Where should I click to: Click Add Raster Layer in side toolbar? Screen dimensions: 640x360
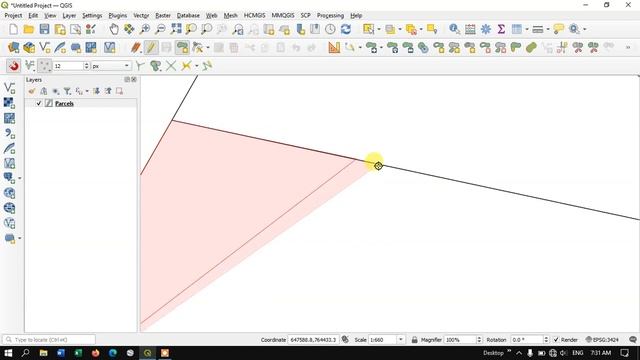pyautogui.click(x=9, y=103)
